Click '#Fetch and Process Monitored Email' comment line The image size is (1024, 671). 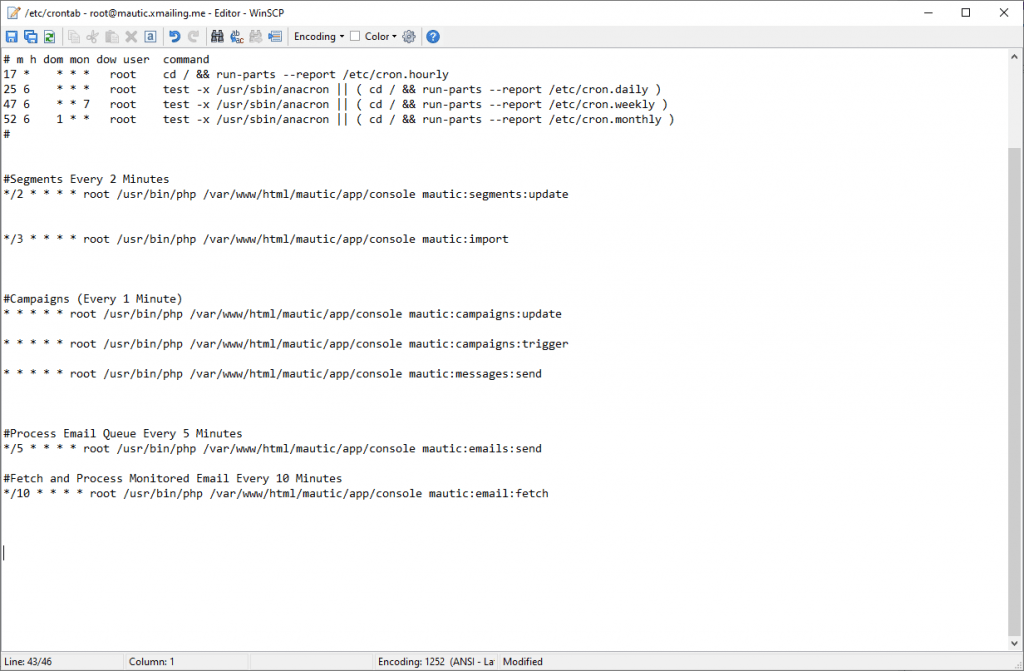(x=172, y=478)
